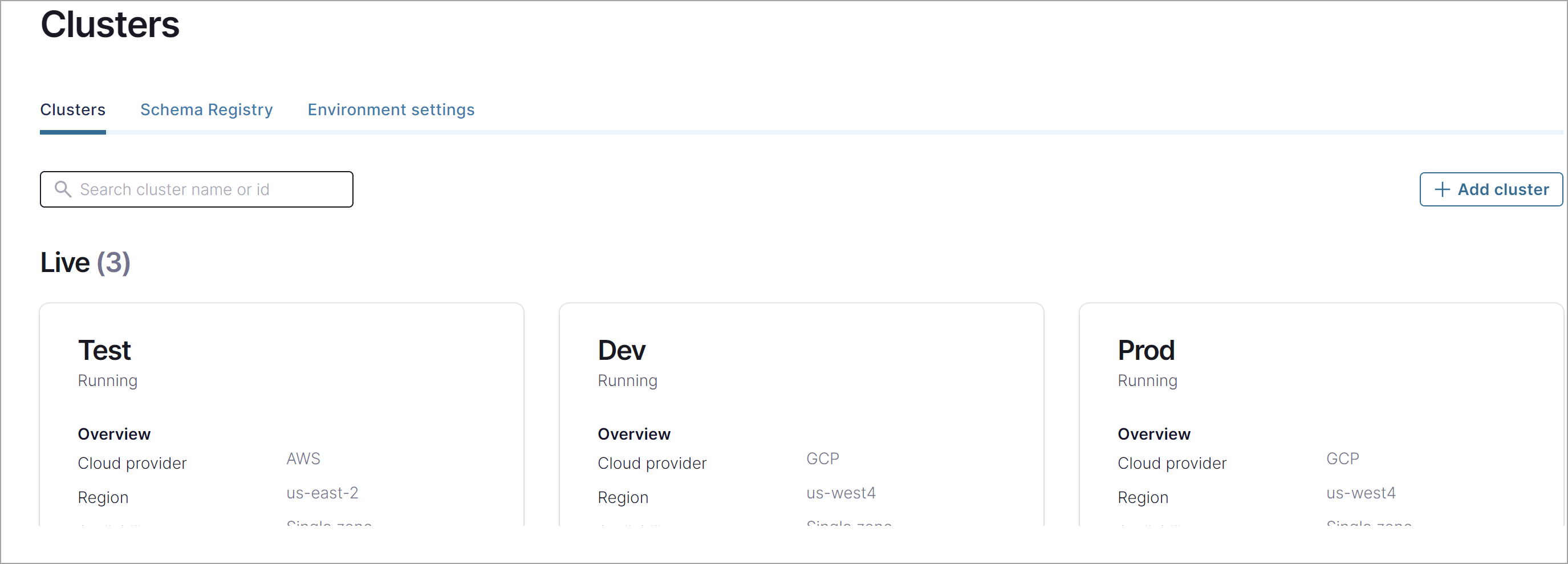Click the Overview heading in Prod card
Image resolution: width=1568 pixels, height=564 pixels.
(1153, 433)
